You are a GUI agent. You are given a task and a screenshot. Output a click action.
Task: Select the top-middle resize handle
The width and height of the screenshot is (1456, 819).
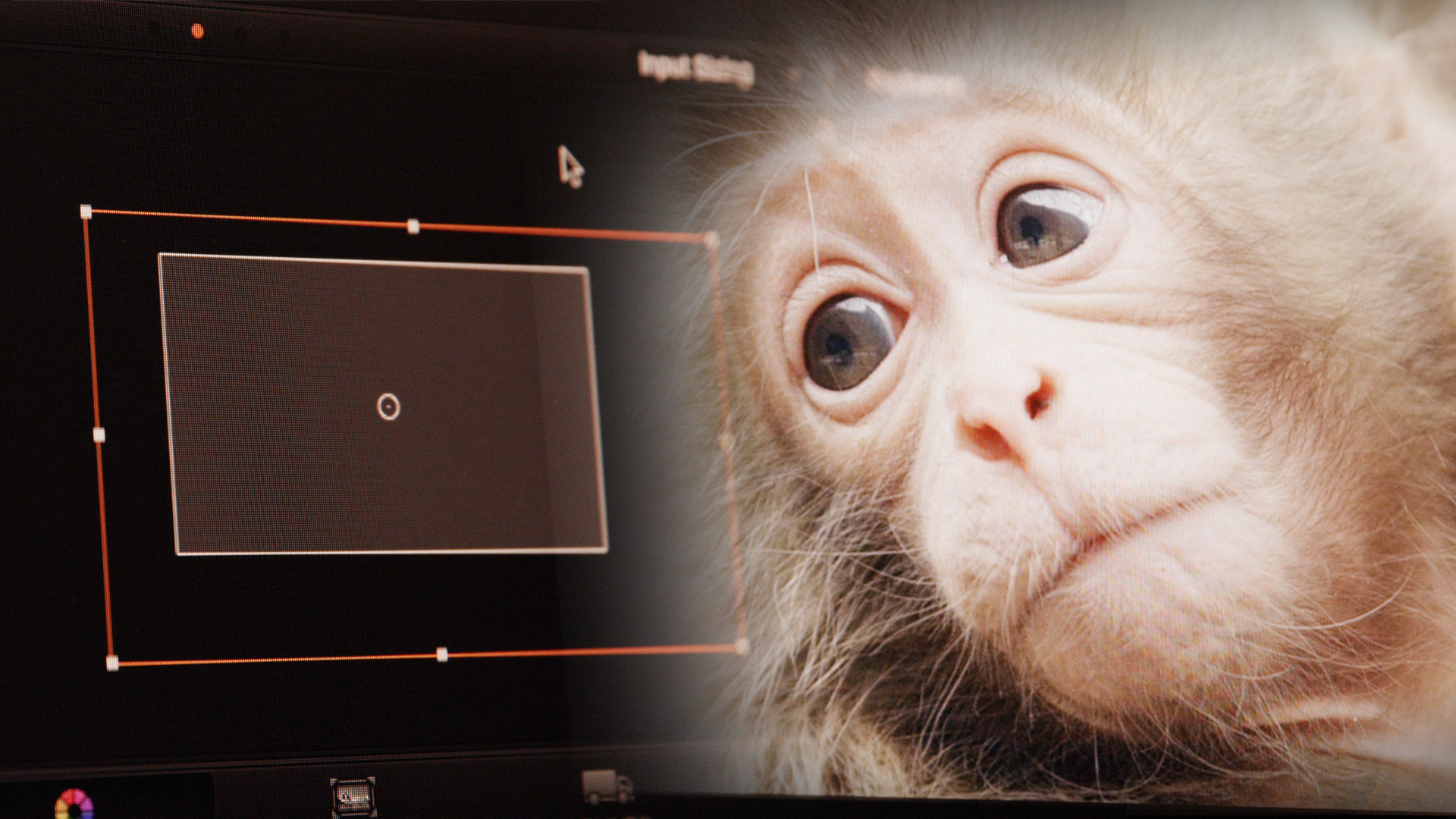tap(413, 225)
